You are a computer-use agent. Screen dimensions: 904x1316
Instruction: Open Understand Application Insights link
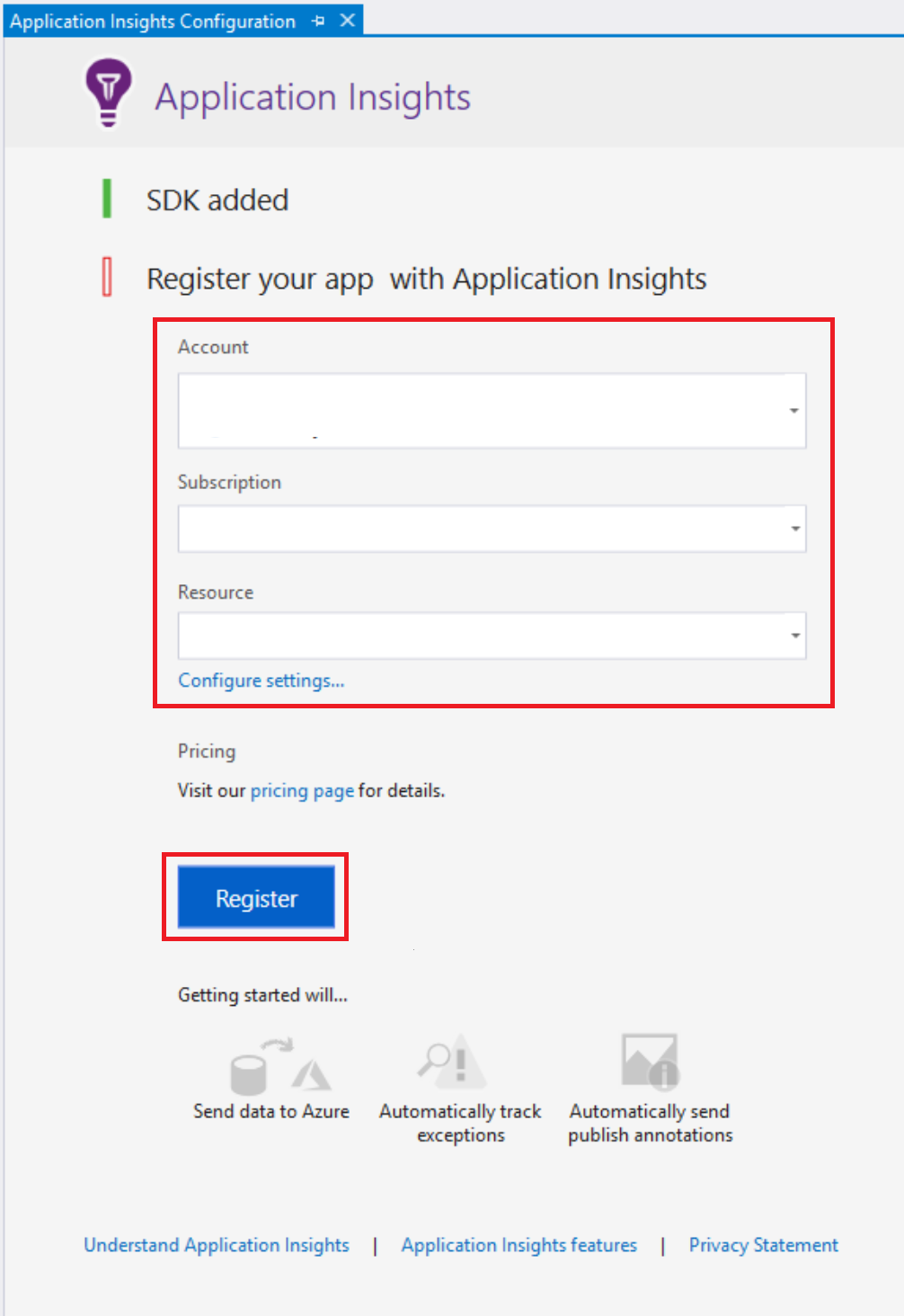click(x=217, y=1245)
